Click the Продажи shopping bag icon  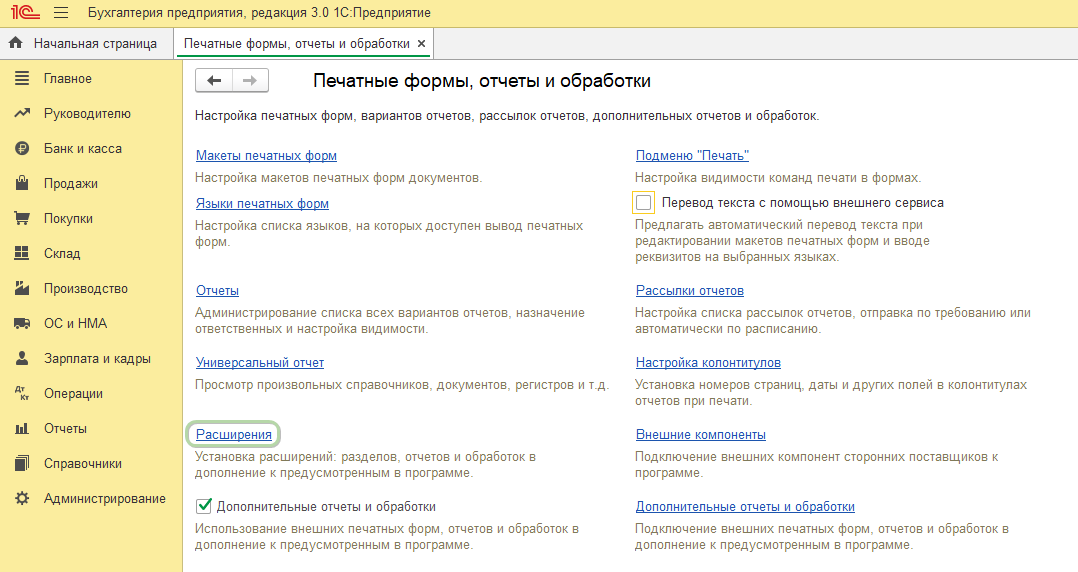(x=22, y=183)
